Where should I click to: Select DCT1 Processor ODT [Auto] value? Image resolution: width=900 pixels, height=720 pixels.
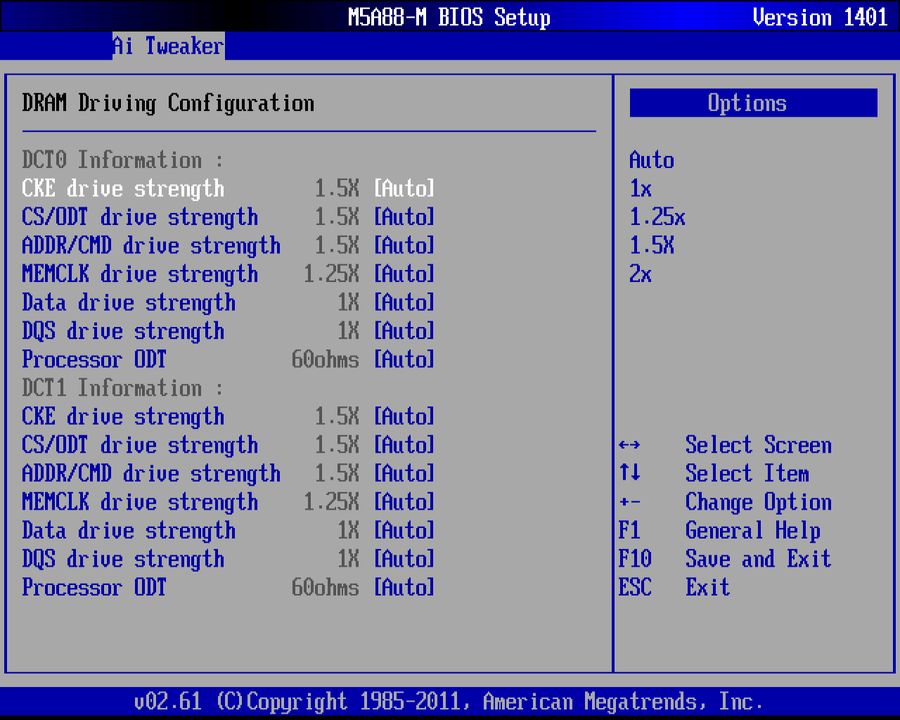click(x=404, y=587)
